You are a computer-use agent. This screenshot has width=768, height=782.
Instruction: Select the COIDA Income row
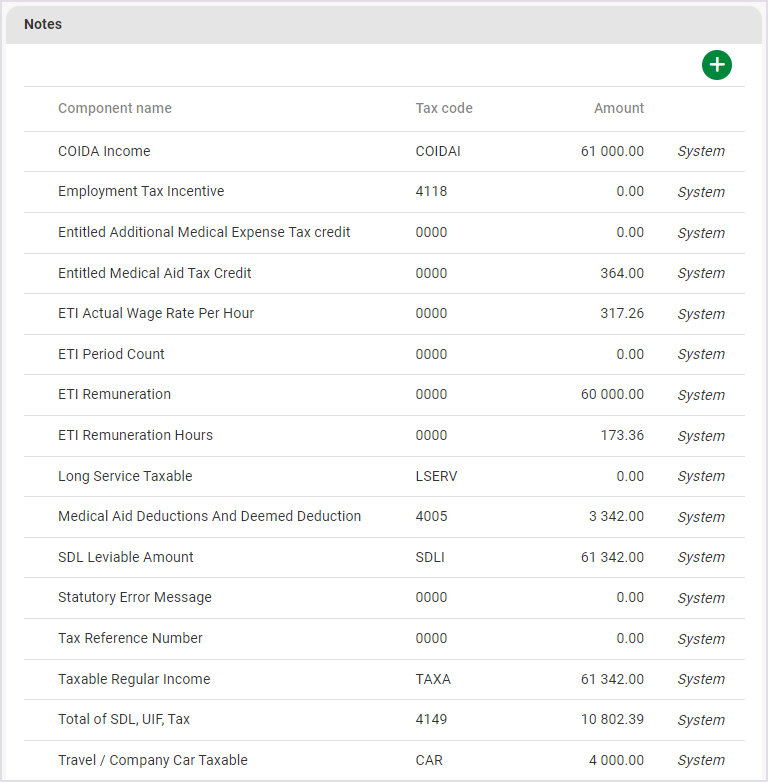104,152
